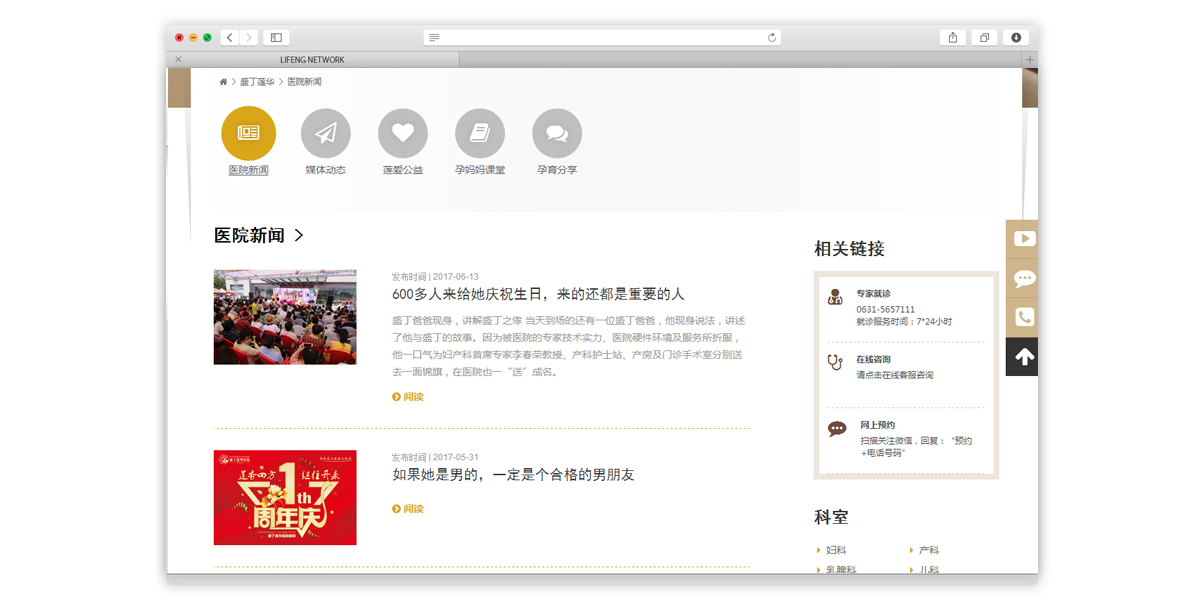This screenshot has height=615, width=1190.
Task: Open the 妇科 department link
Action: [x=836, y=550]
